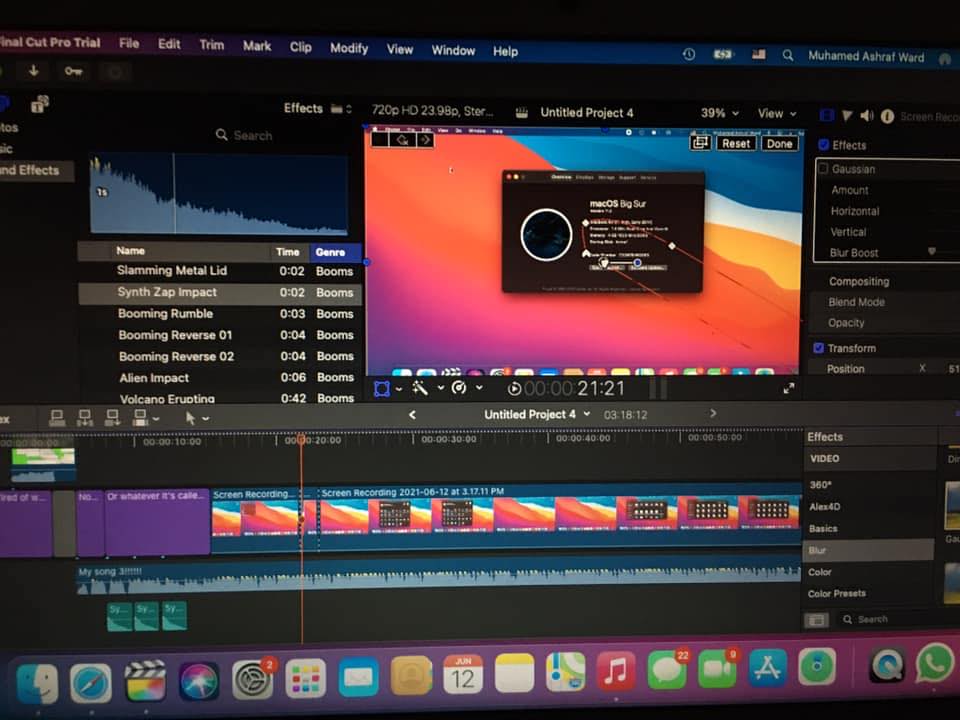Open the Info inspector icon
The image size is (960, 720).
coord(887,116)
